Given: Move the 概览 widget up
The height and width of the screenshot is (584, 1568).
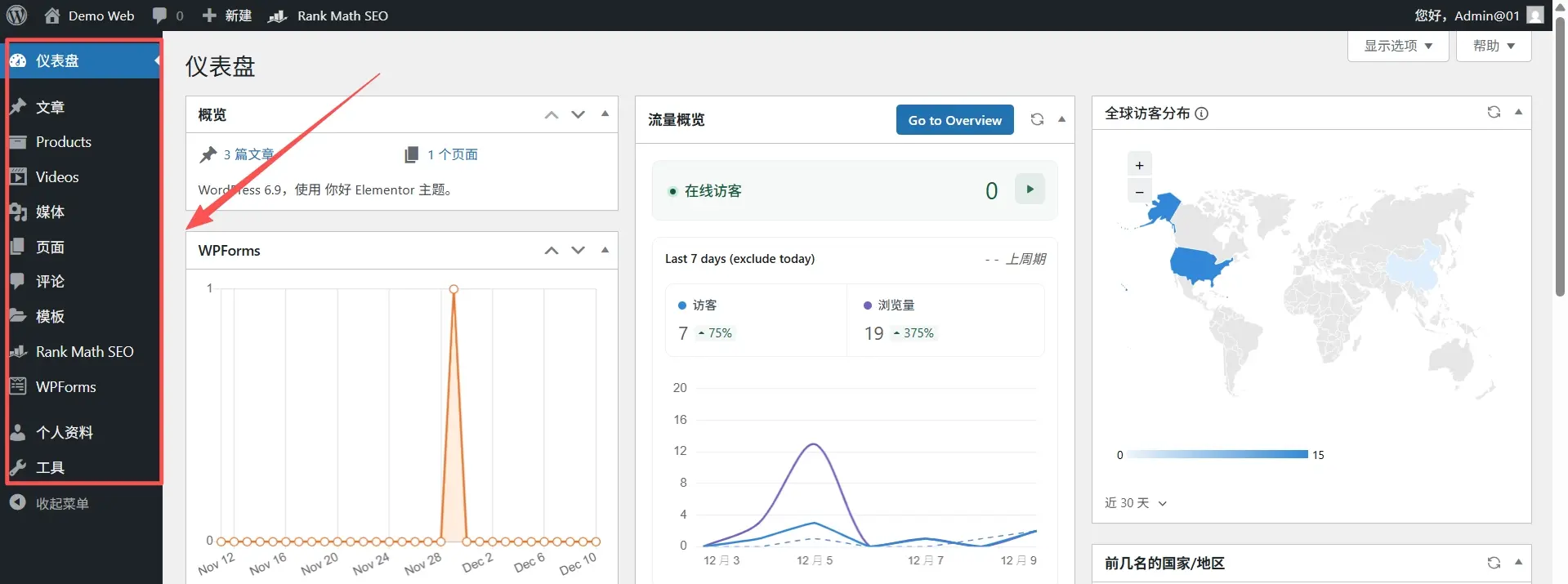Looking at the screenshot, I should point(552,115).
